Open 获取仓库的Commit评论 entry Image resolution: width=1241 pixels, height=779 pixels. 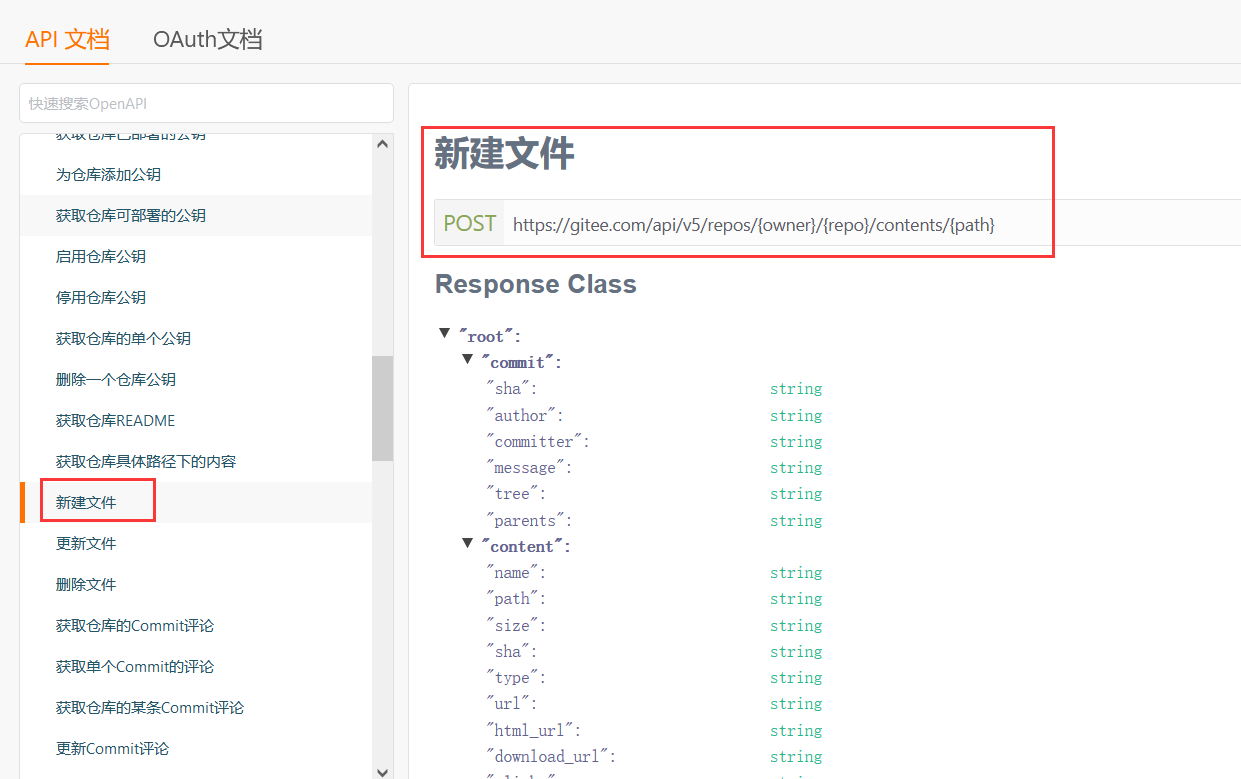point(135,625)
